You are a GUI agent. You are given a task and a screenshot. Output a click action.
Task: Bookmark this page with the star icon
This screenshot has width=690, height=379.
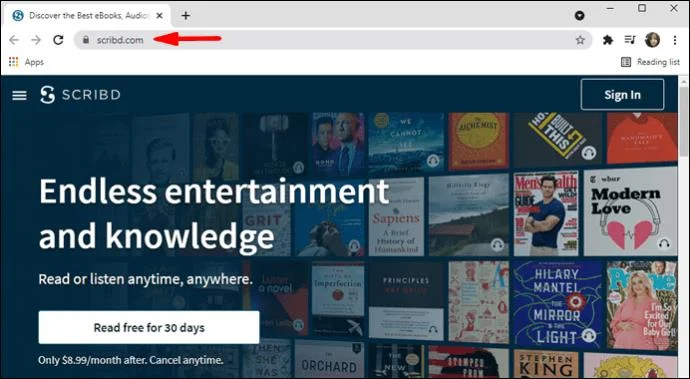580,40
